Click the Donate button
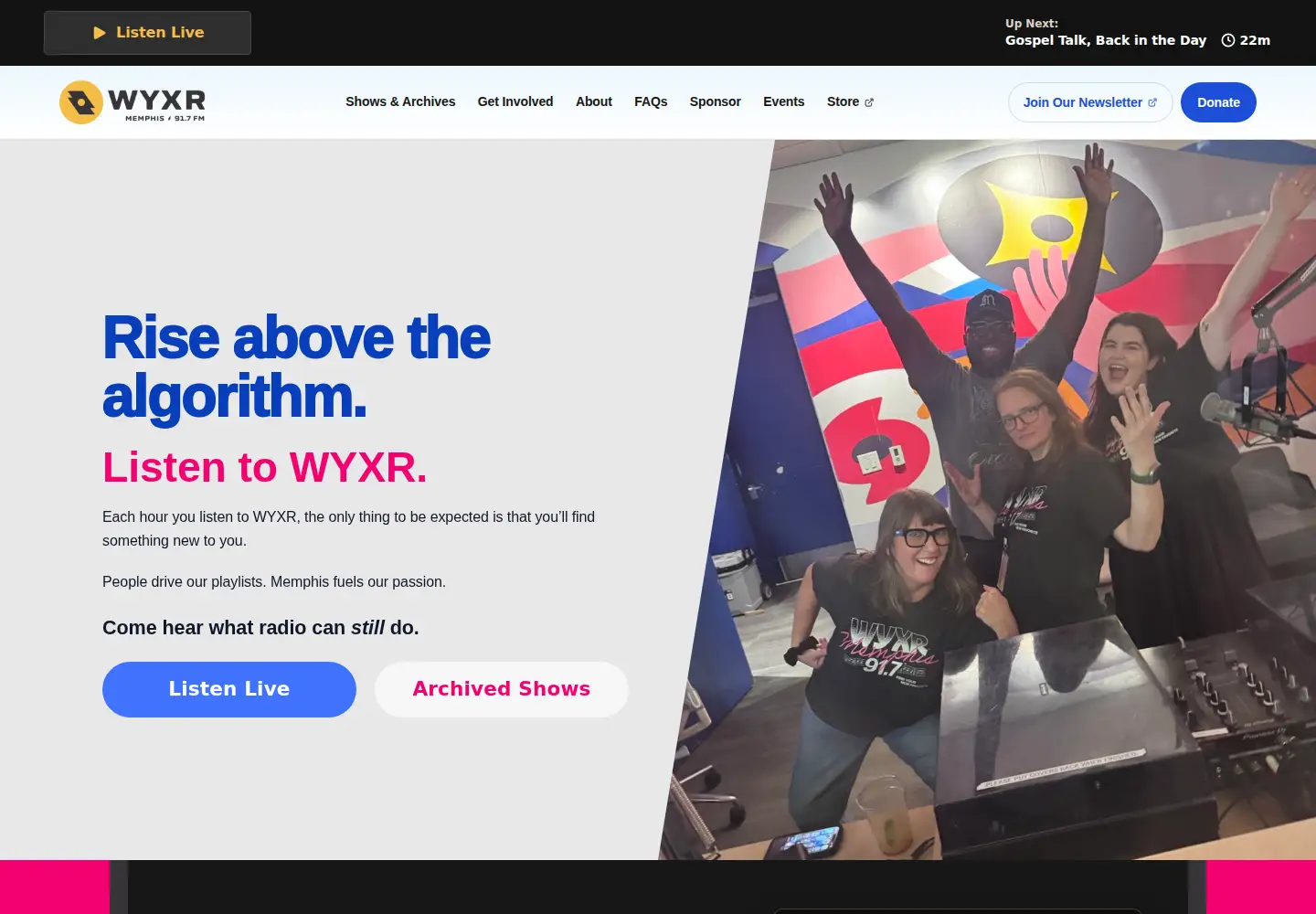1316x914 pixels. click(1218, 102)
